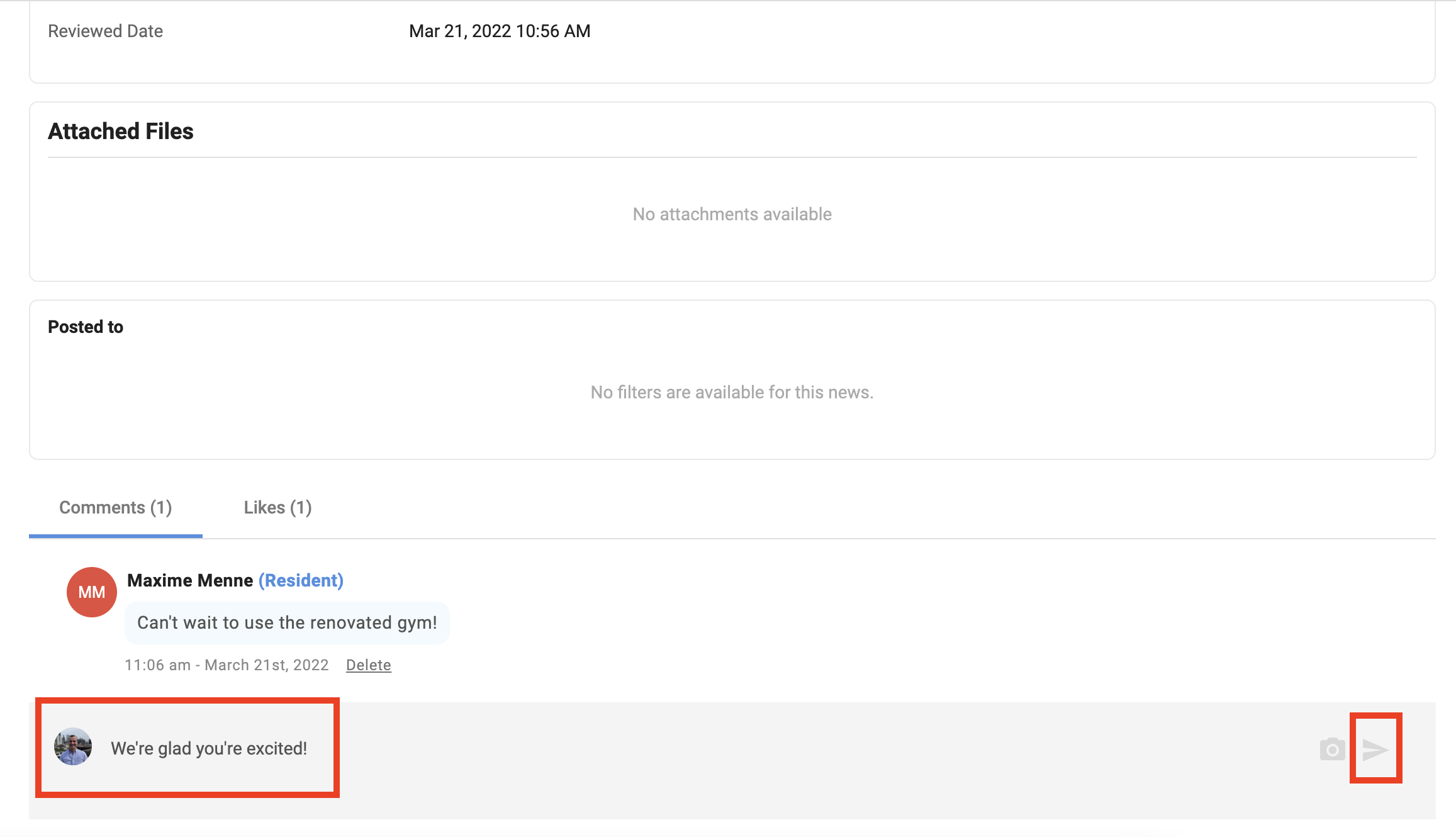Screen dimensions: 1456x837
Task: Click the red MM avatar circle
Action: tap(92, 592)
